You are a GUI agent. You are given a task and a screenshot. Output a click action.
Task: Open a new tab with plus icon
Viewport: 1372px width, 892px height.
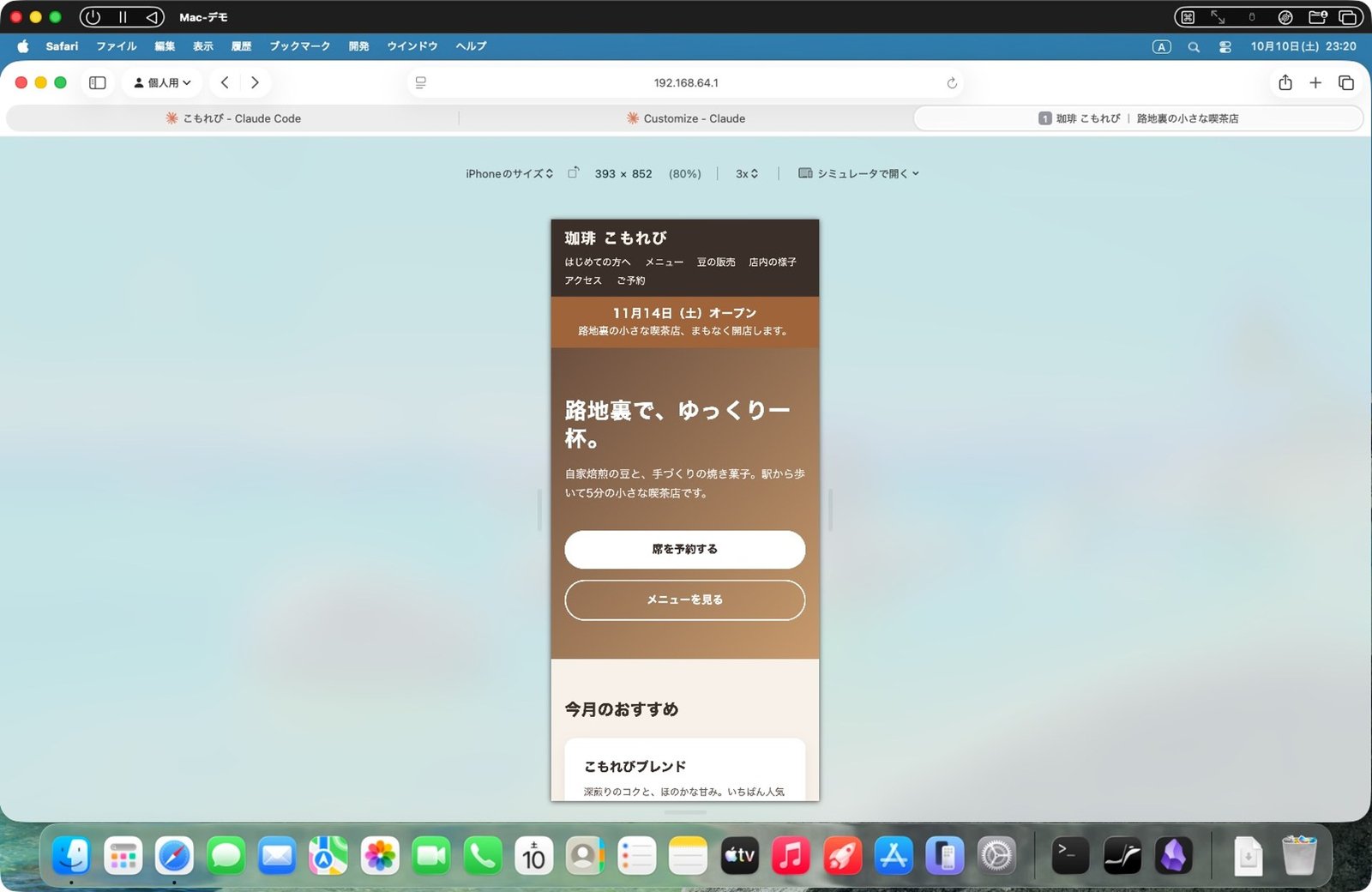pyautogui.click(x=1315, y=83)
